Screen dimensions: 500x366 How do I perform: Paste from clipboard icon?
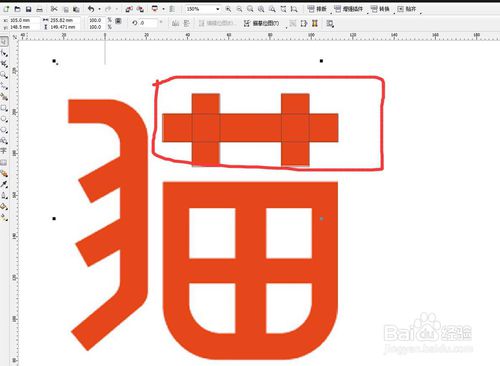click(x=76, y=9)
